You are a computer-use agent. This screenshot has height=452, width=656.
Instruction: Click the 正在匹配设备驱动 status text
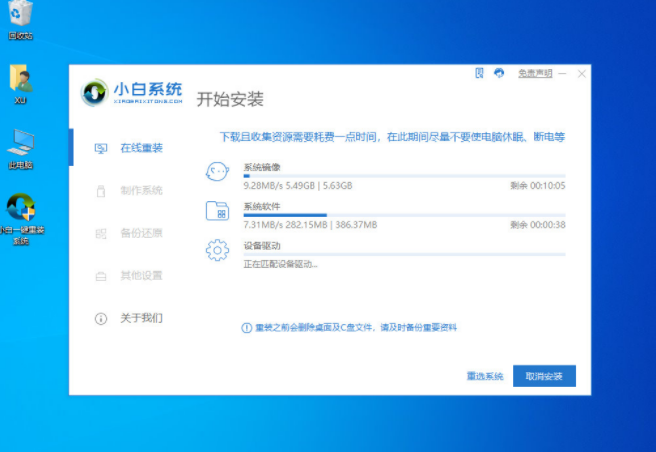tap(280, 264)
